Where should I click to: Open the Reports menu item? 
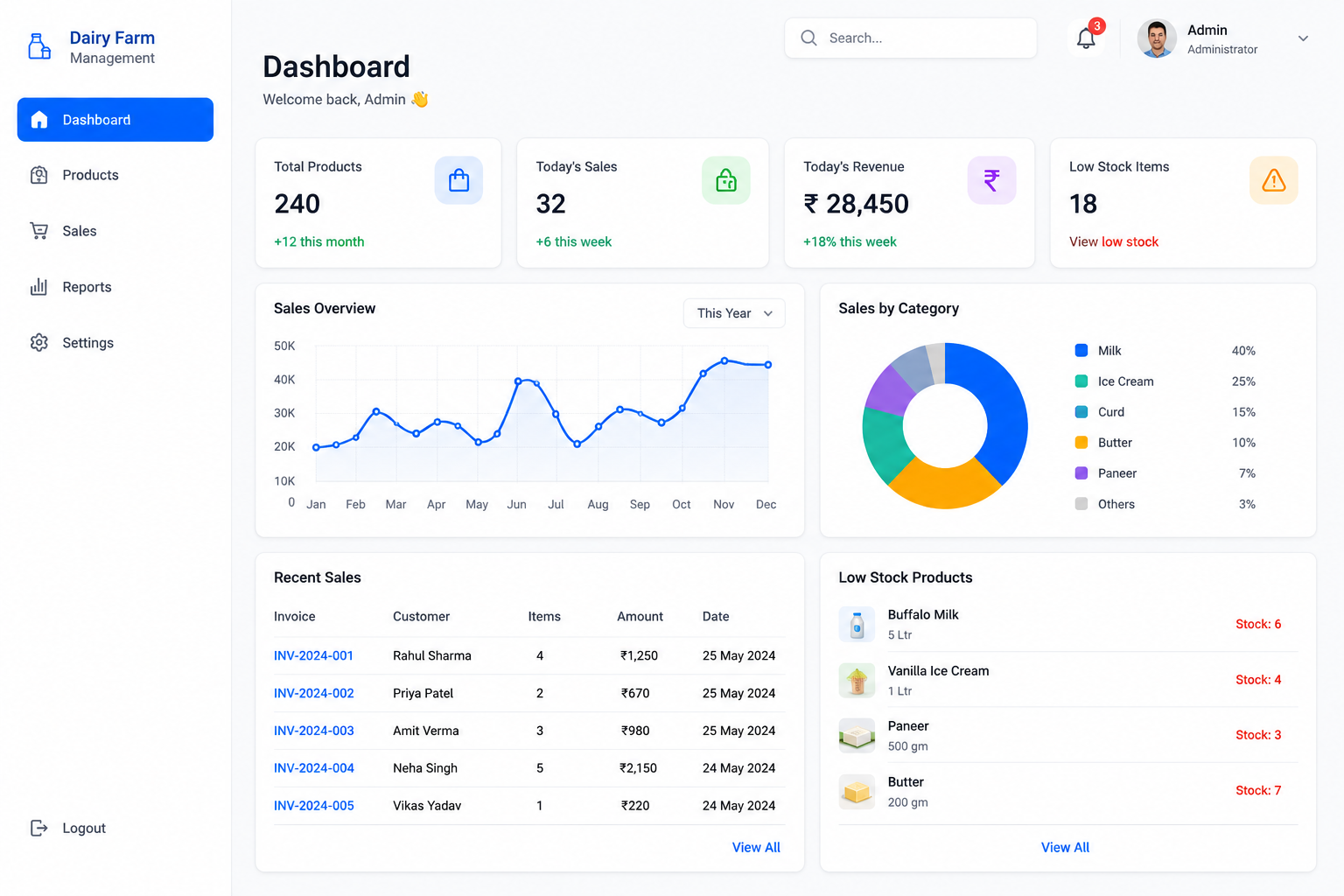[x=115, y=287]
